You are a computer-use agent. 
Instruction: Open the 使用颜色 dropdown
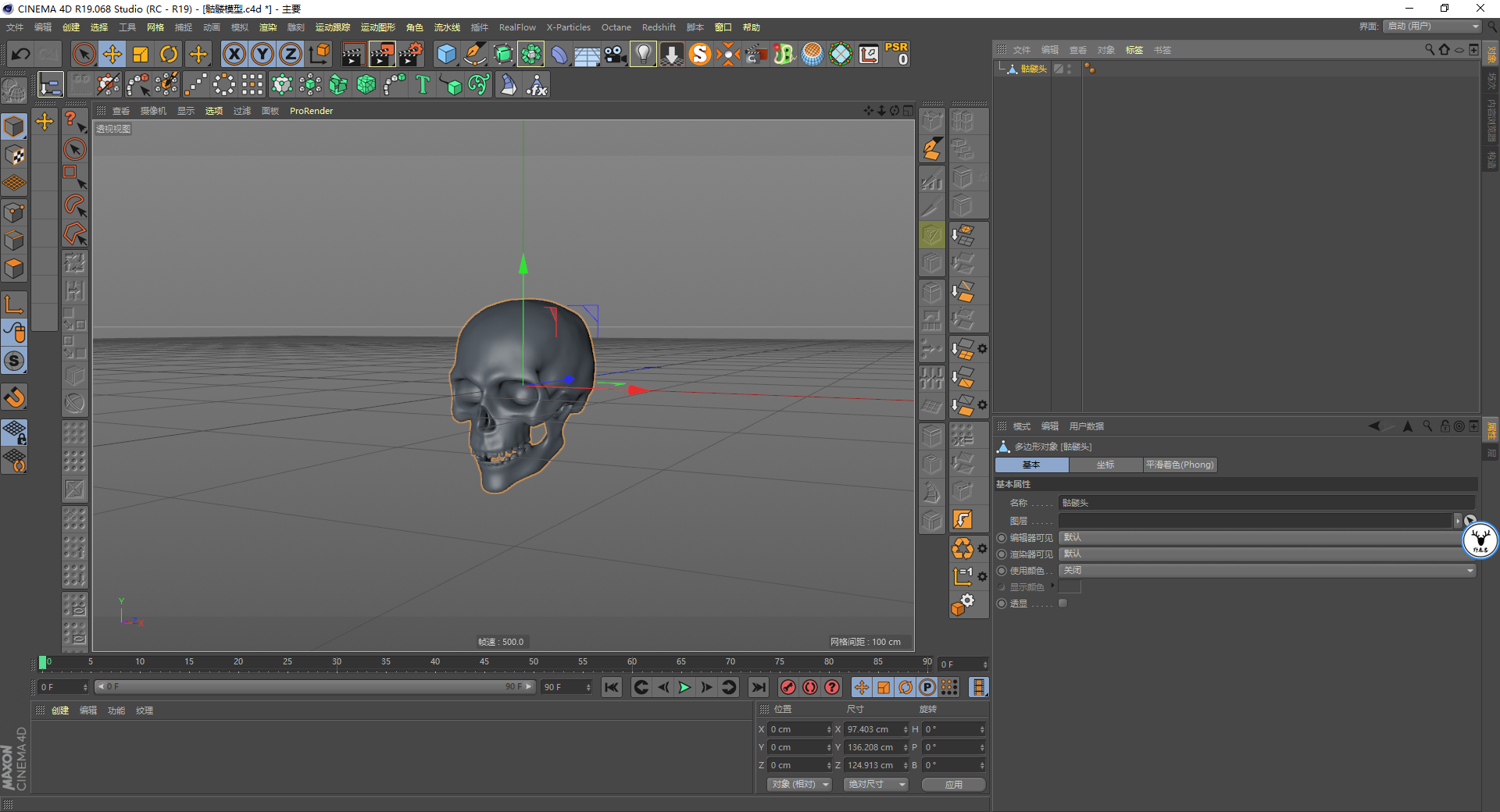1266,571
